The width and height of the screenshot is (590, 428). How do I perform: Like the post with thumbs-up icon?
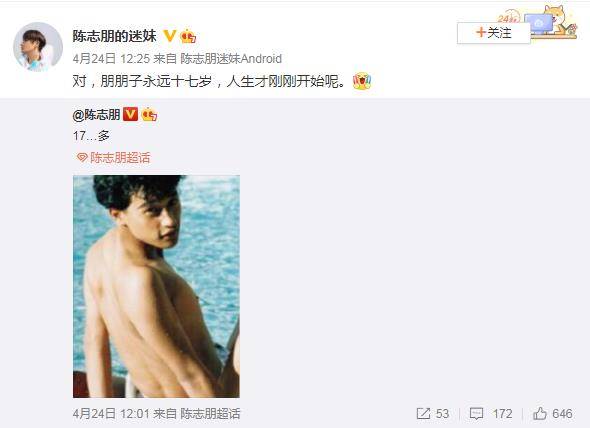[540, 413]
